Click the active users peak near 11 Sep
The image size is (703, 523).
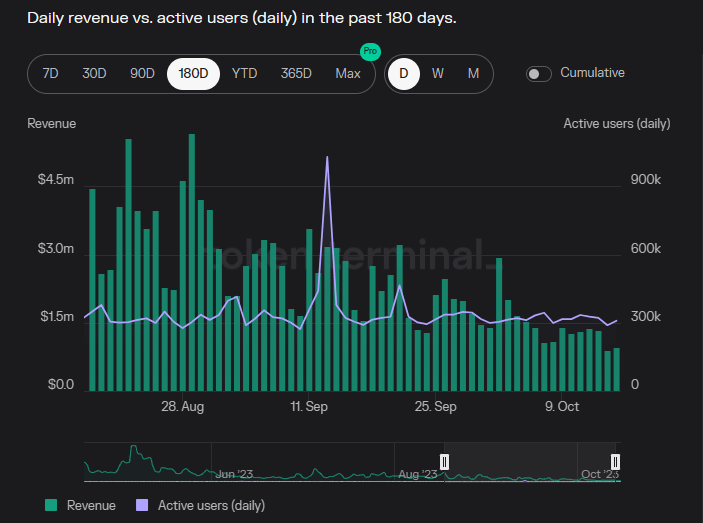tap(327, 158)
